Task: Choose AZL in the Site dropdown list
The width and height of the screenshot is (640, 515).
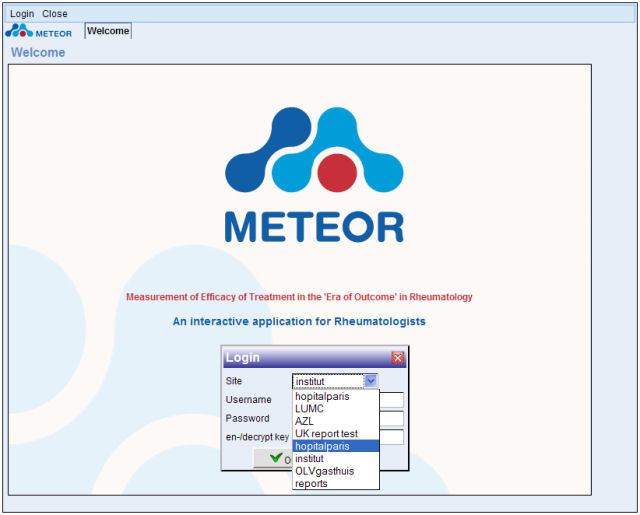Action: coord(304,421)
